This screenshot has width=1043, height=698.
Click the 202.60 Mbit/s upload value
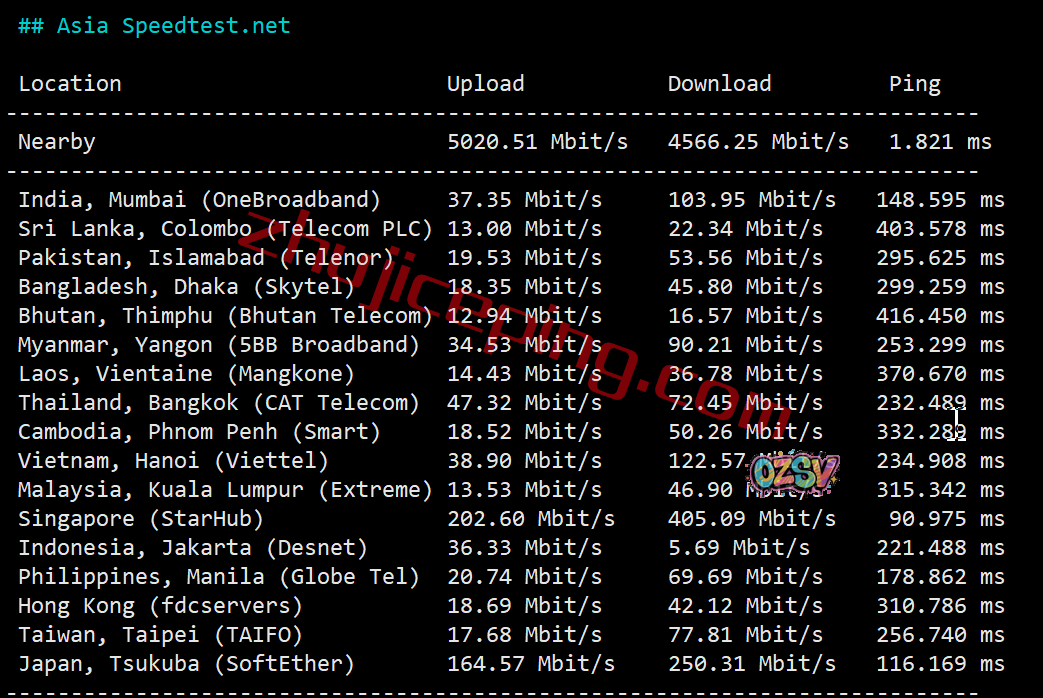(x=531, y=519)
